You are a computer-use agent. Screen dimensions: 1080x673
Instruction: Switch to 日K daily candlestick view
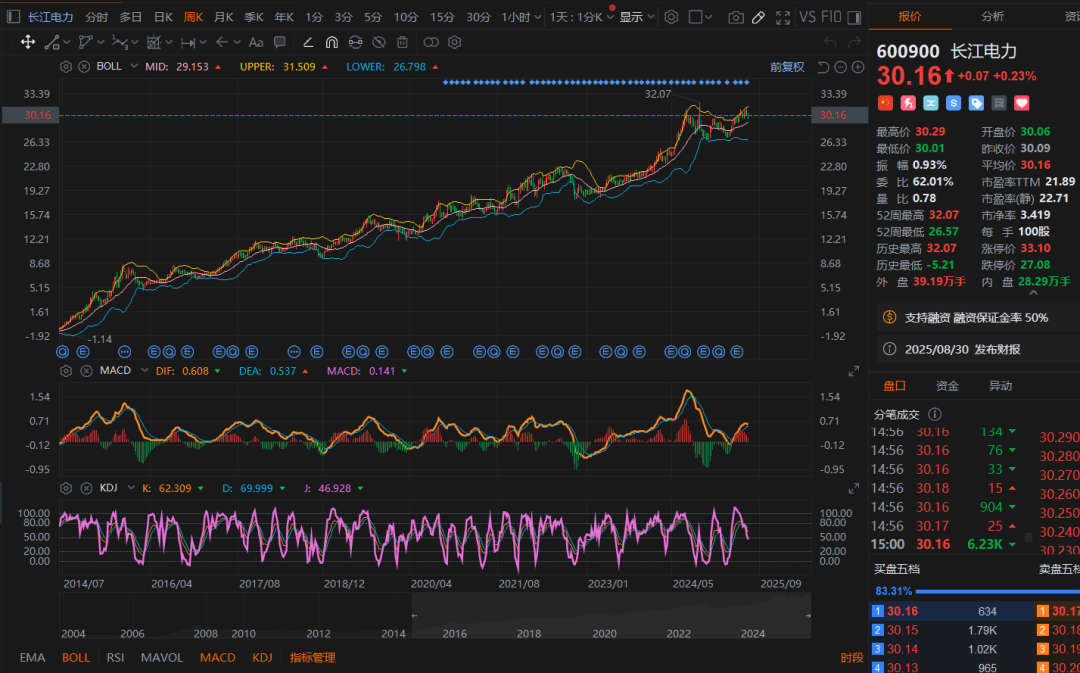[163, 17]
